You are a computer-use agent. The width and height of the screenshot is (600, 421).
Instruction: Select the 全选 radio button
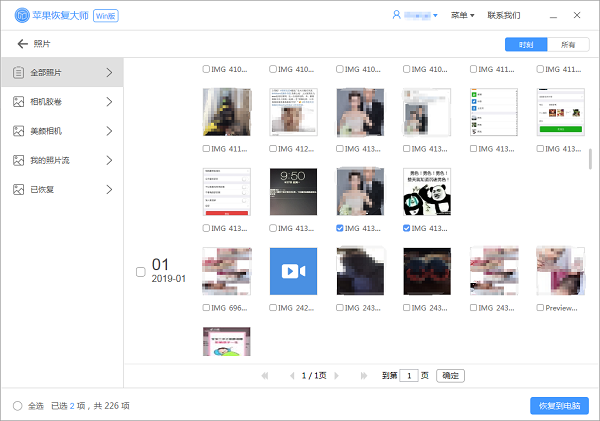coord(18,406)
